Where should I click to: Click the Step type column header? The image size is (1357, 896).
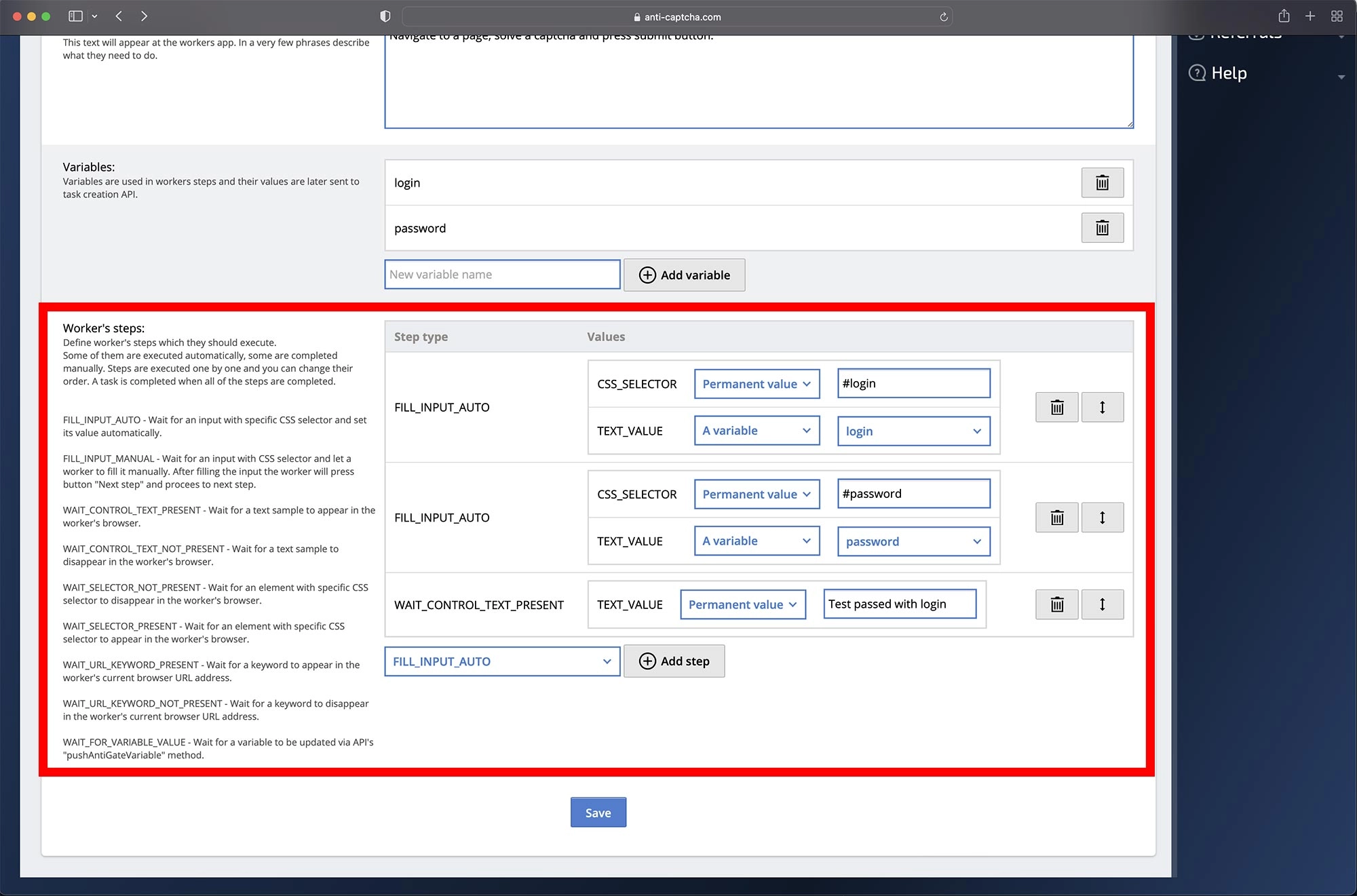click(421, 336)
